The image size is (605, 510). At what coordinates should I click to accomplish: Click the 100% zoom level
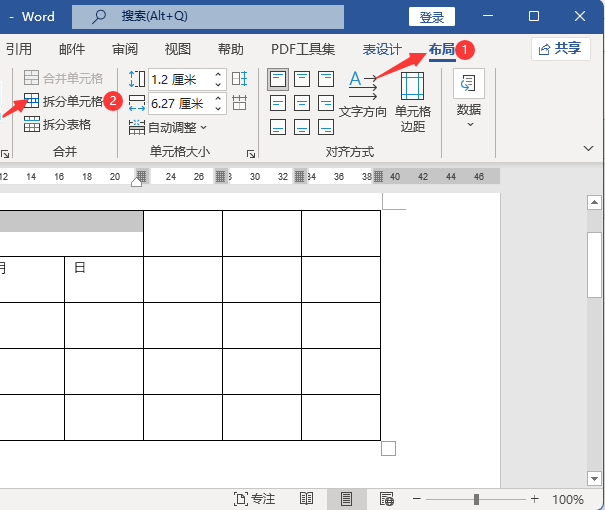(568, 499)
